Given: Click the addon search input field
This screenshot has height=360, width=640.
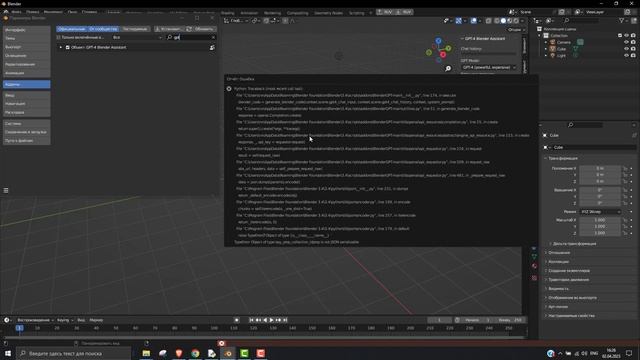Looking at the screenshot, I should pyautogui.click(x=191, y=37).
